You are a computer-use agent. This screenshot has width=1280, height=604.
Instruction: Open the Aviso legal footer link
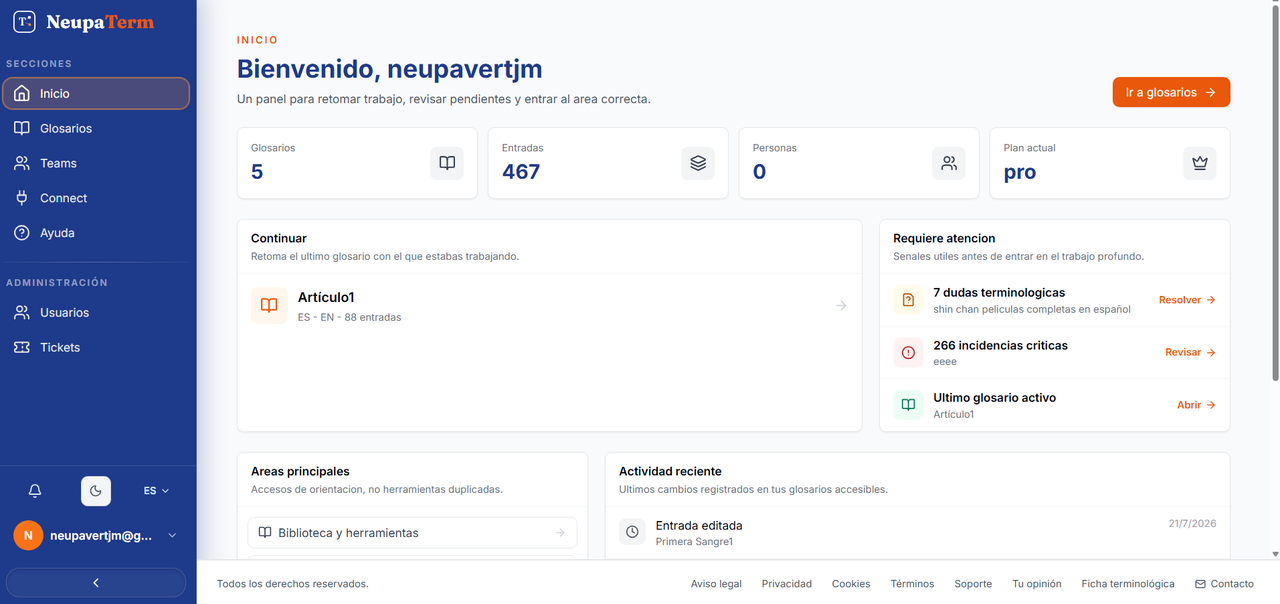(x=716, y=584)
